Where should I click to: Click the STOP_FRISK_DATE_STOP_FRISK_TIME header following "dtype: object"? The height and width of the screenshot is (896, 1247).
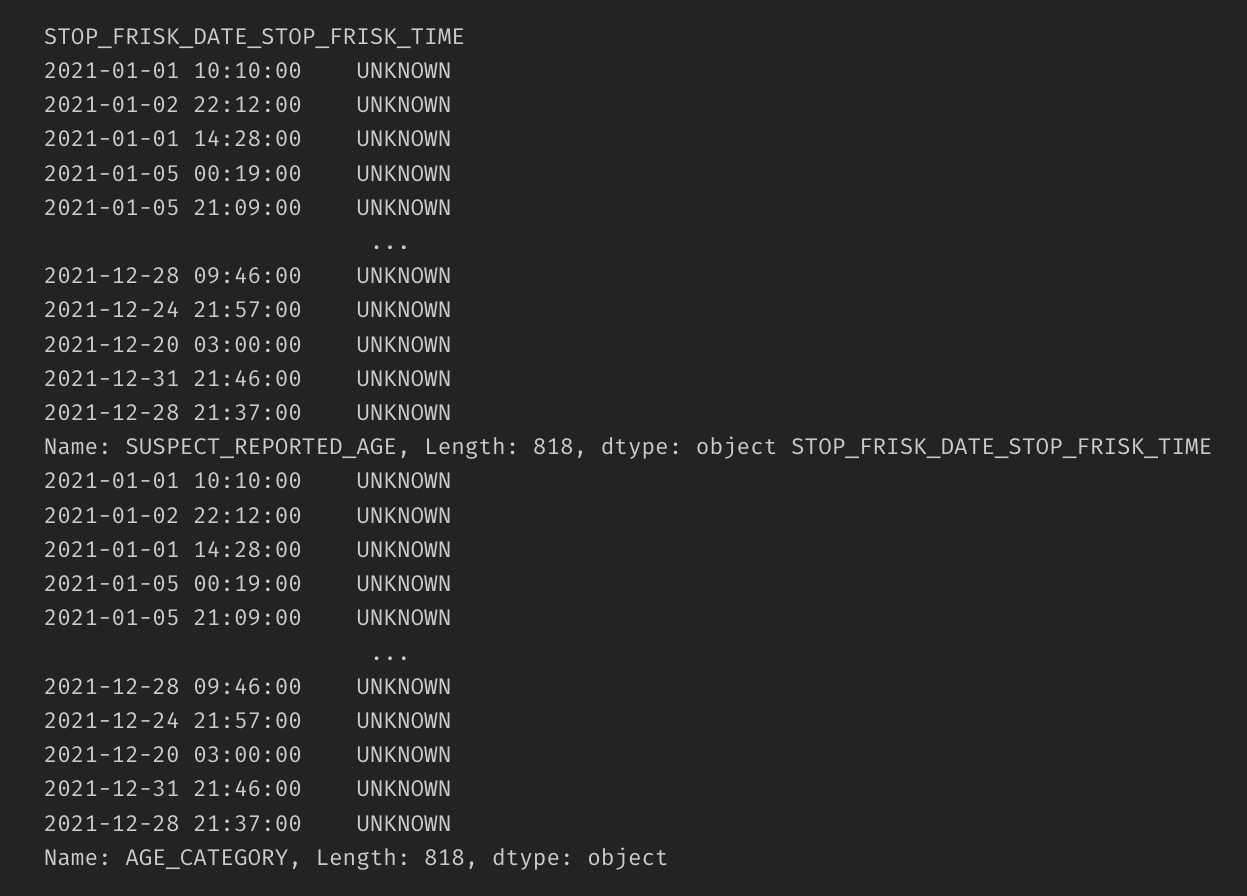pyautogui.click(x=1001, y=447)
